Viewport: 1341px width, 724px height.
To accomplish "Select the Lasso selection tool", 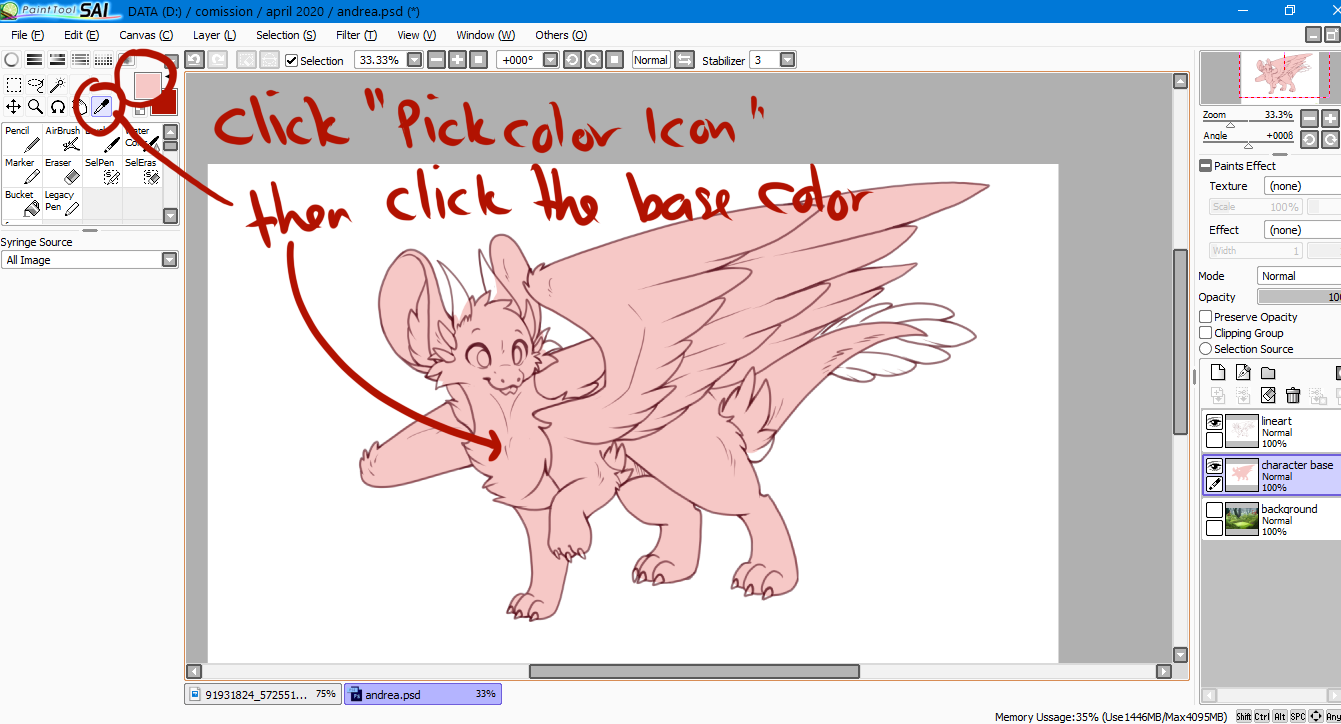I will click(x=35, y=85).
